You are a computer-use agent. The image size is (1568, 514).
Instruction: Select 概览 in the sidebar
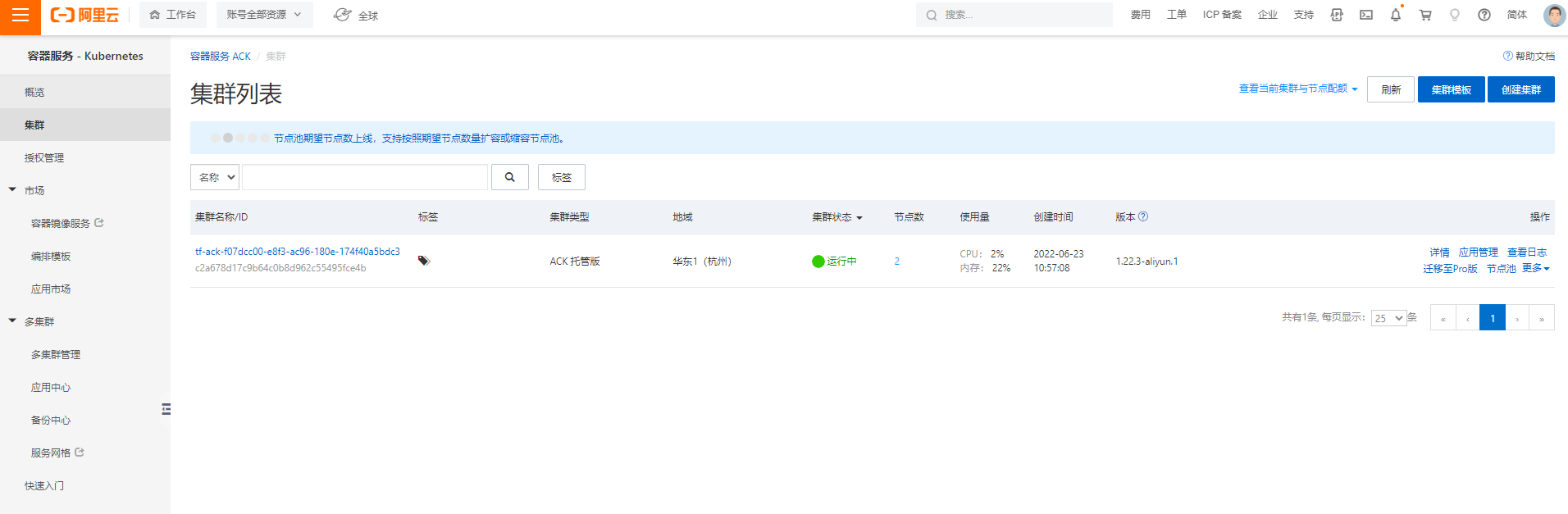(x=34, y=92)
